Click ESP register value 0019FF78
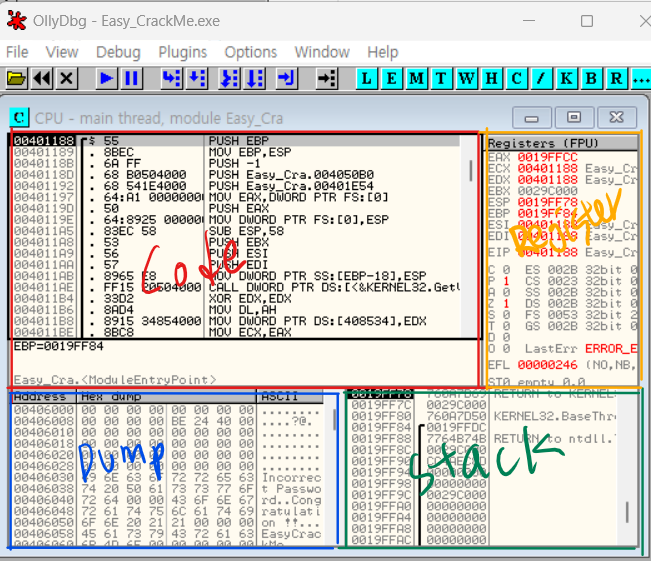Viewport: 651px width, 561px height. [547, 202]
